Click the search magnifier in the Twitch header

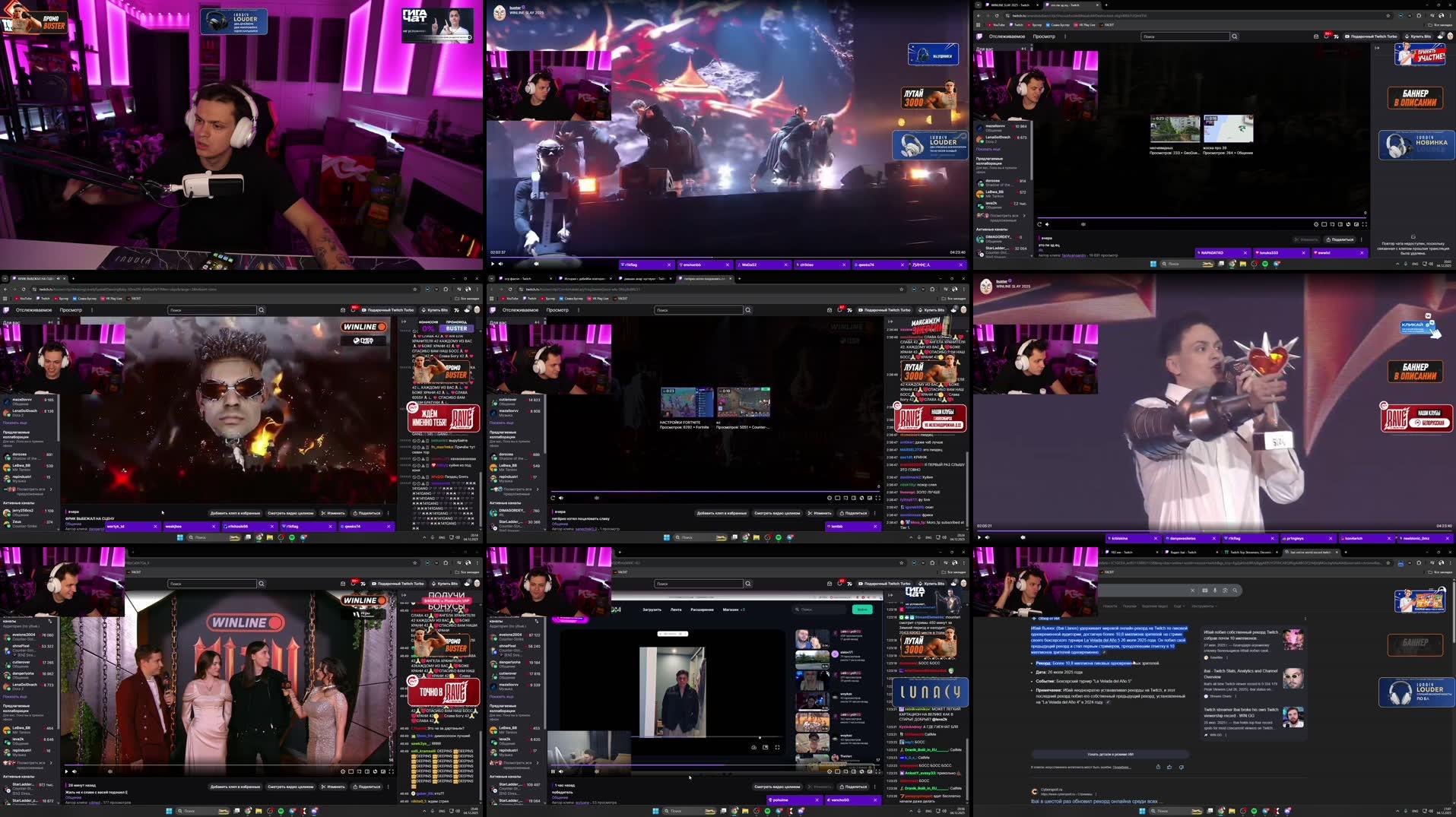pyautogui.click(x=748, y=310)
